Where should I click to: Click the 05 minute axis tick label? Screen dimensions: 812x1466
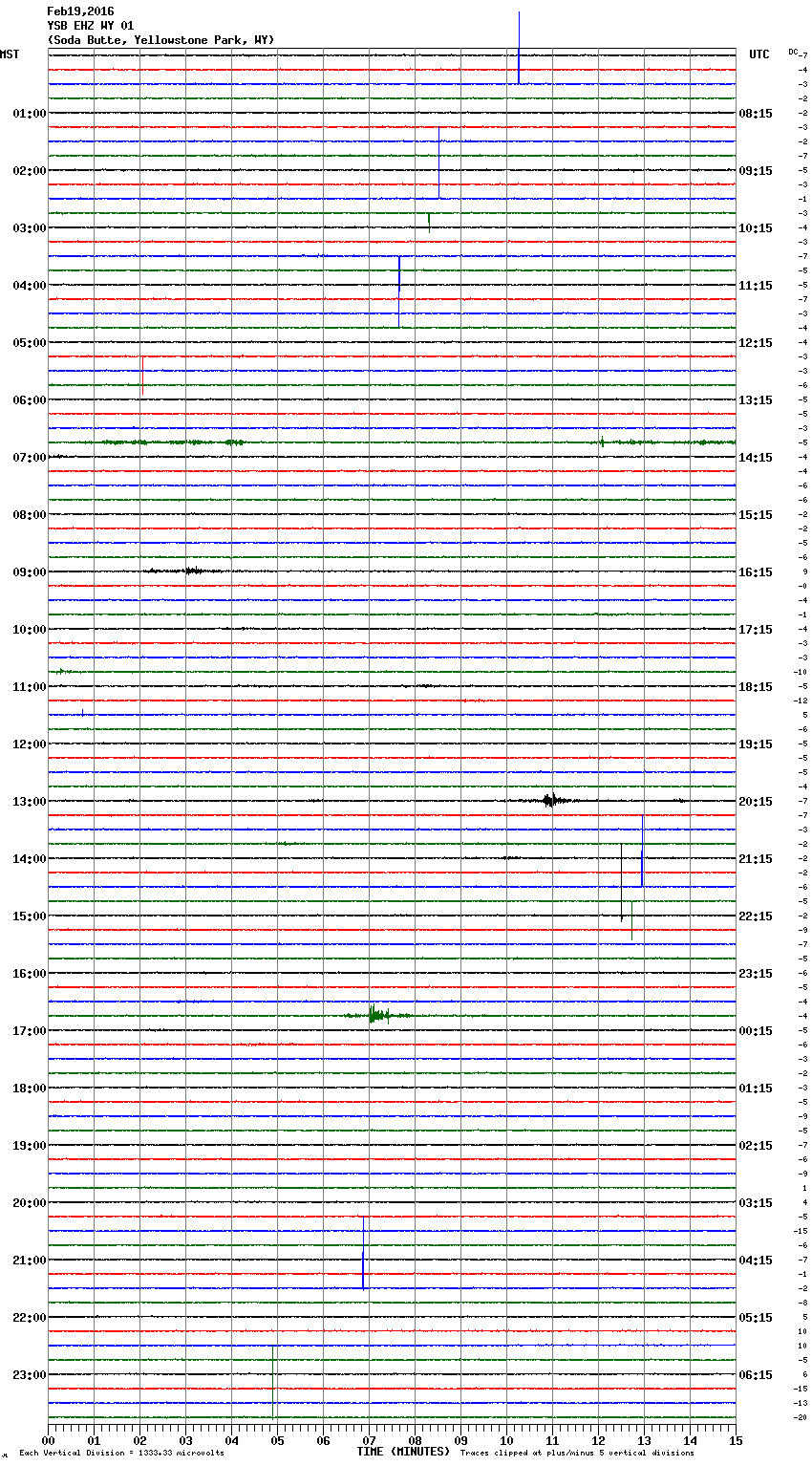point(278,1439)
